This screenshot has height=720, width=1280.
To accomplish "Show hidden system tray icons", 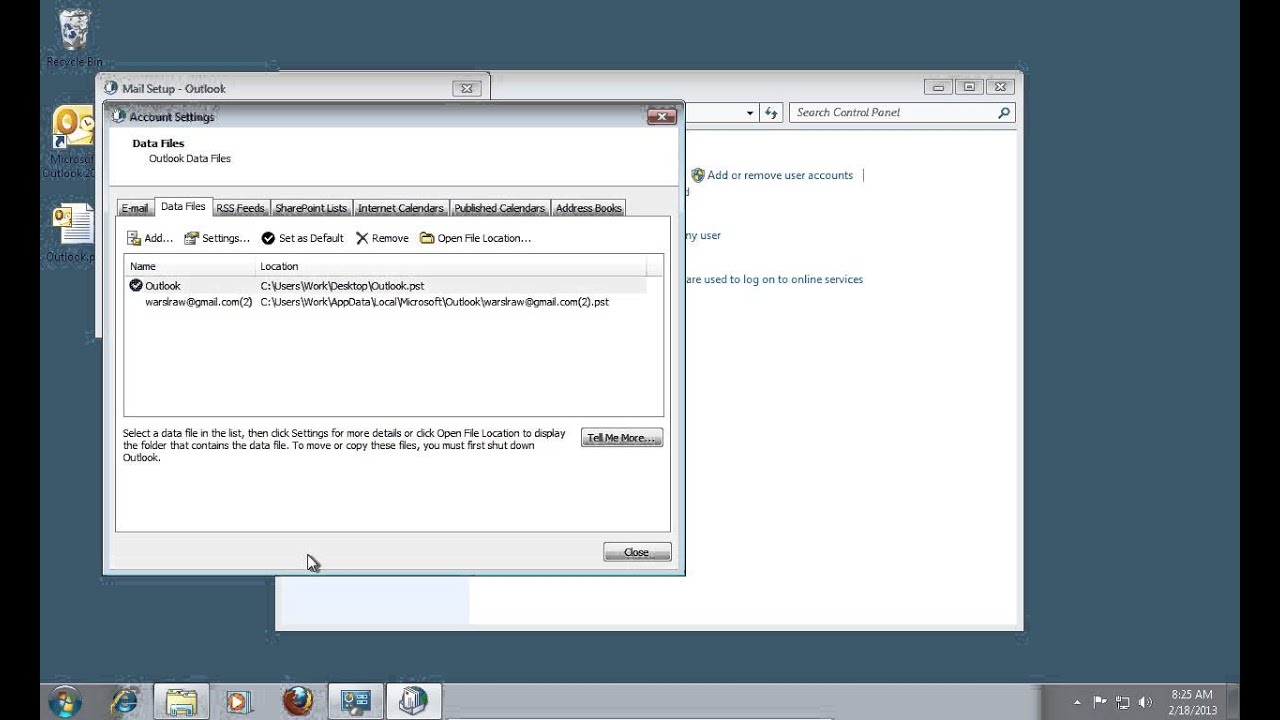I will click(1077, 702).
